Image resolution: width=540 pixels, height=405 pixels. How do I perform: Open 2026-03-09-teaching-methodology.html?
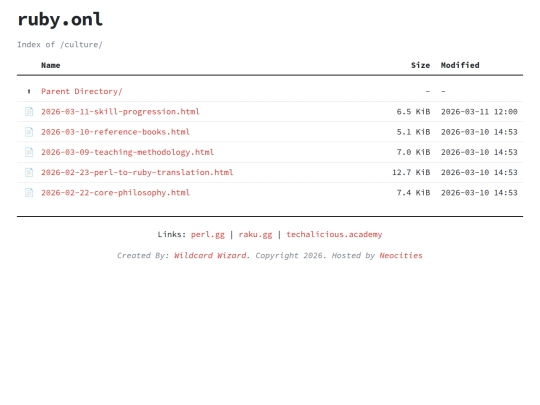coord(127,152)
